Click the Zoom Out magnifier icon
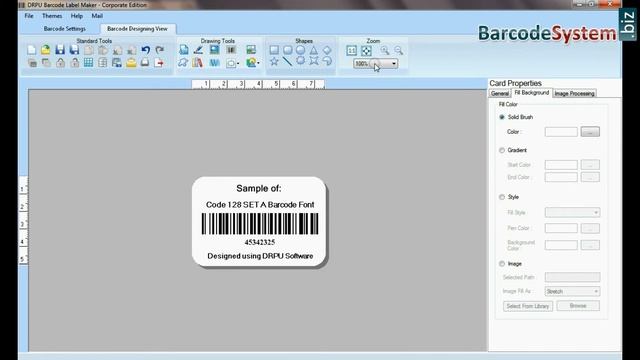Screen dimensions: 640x360 pyautogui.click(x=399, y=50)
